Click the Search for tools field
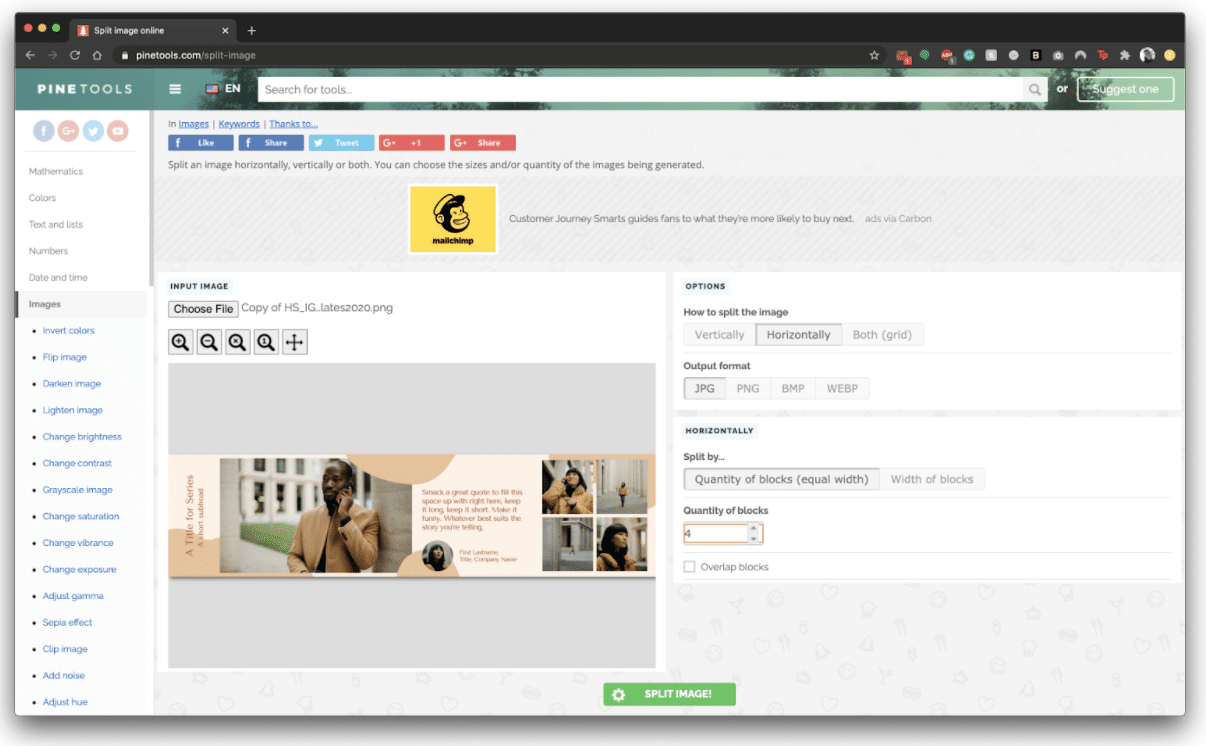1206x746 pixels. coord(641,89)
